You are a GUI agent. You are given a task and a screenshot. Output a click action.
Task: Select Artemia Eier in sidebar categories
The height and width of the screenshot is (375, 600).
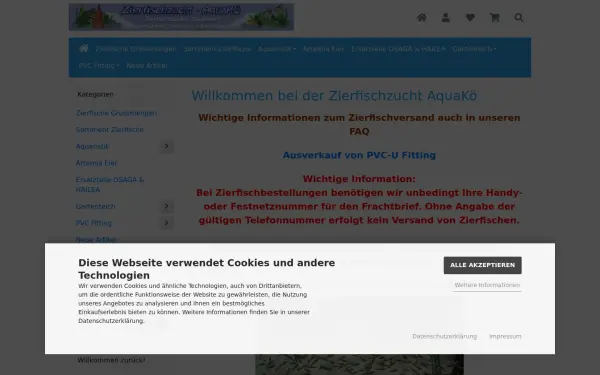click(96, 163)
